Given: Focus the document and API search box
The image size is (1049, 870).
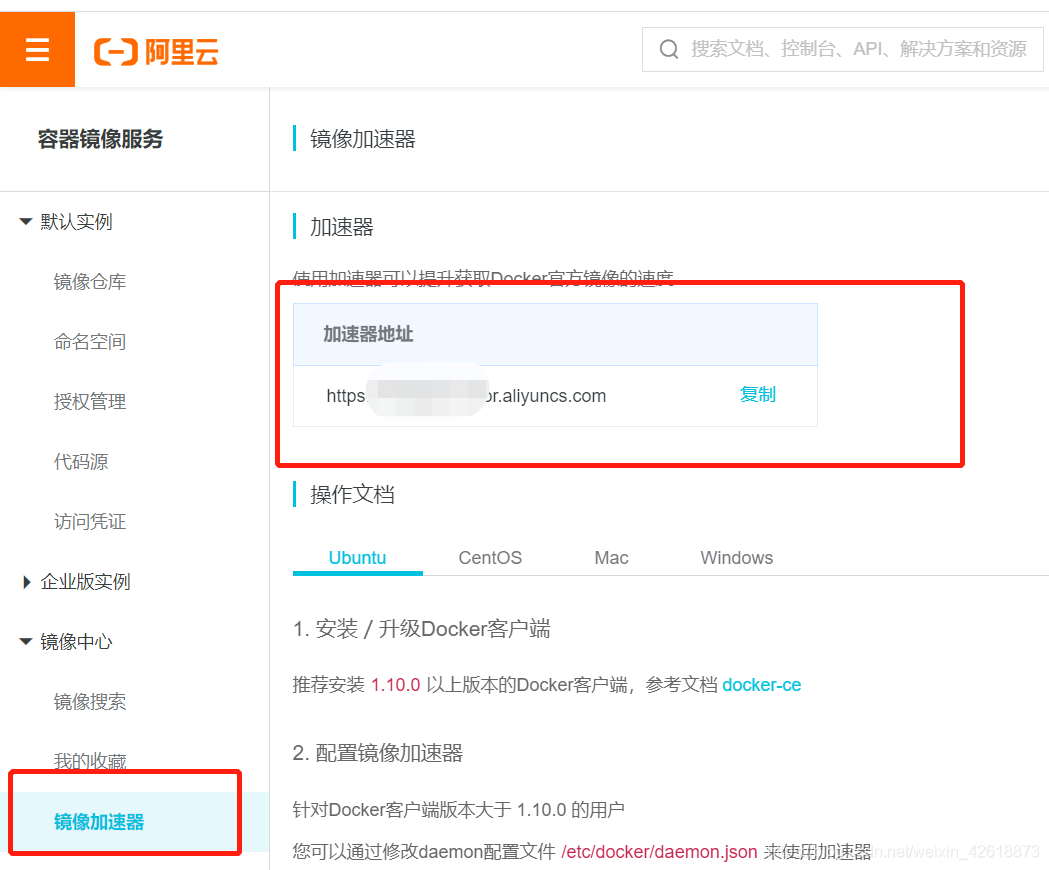Looking at the screenshot, I should tap(842, 49).
